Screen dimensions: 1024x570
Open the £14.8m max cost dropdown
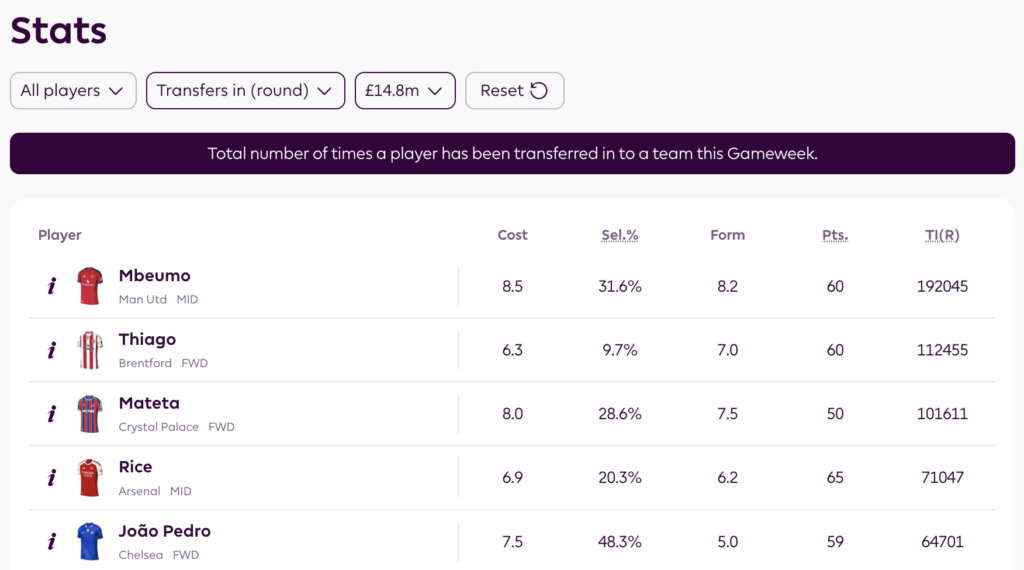point(405,90)
